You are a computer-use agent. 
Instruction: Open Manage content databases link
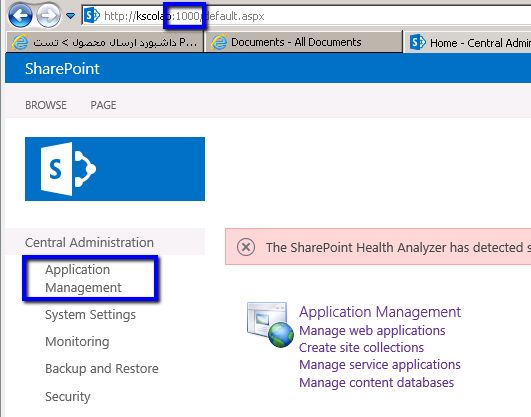(x=376, y=382)
